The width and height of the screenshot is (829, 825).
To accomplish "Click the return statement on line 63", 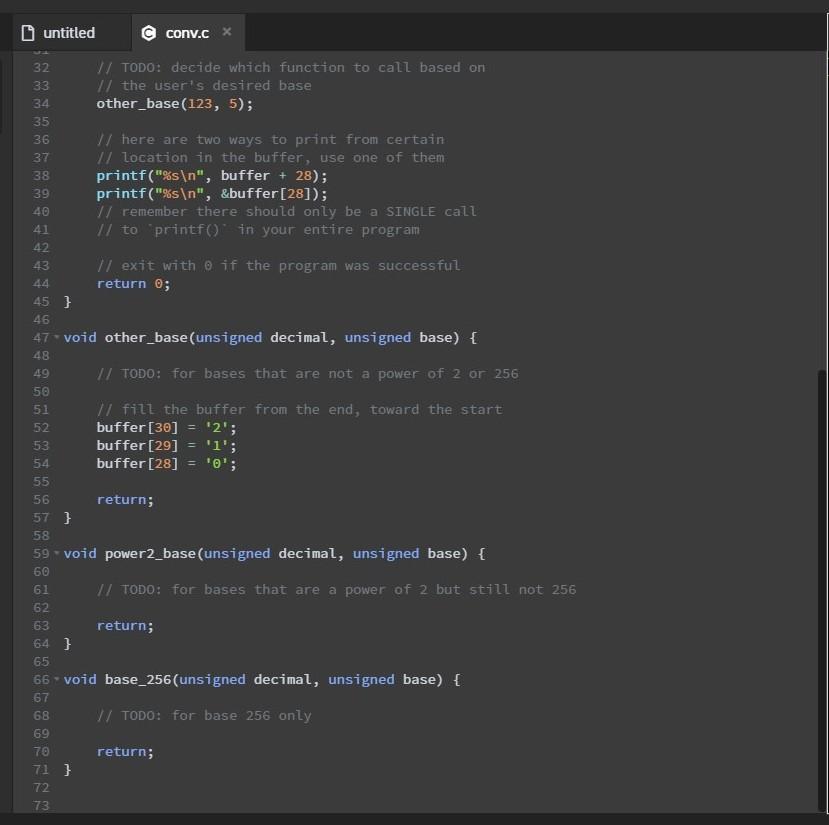I will click(x=125, y=625).
